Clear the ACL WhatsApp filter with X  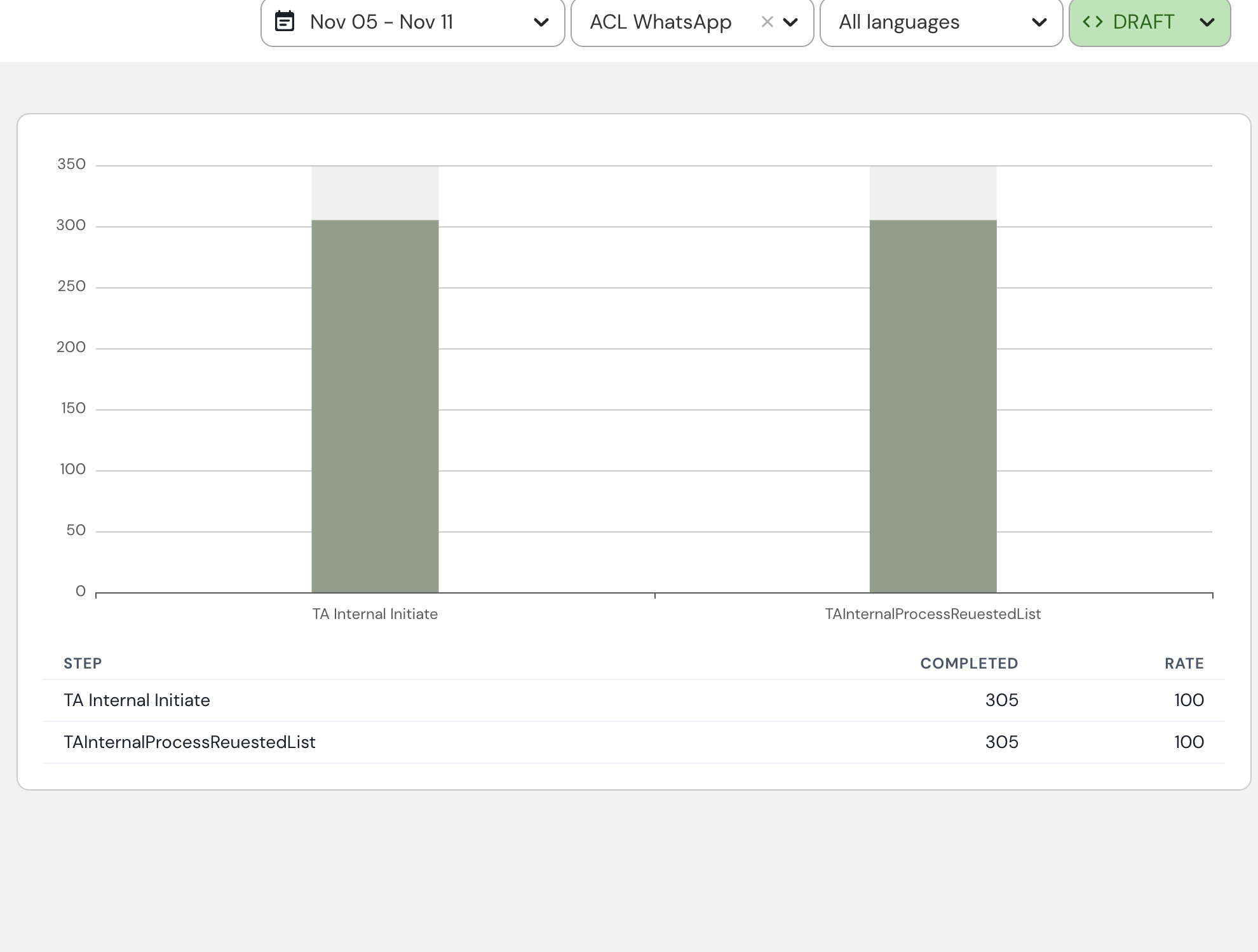pos(767,22)
